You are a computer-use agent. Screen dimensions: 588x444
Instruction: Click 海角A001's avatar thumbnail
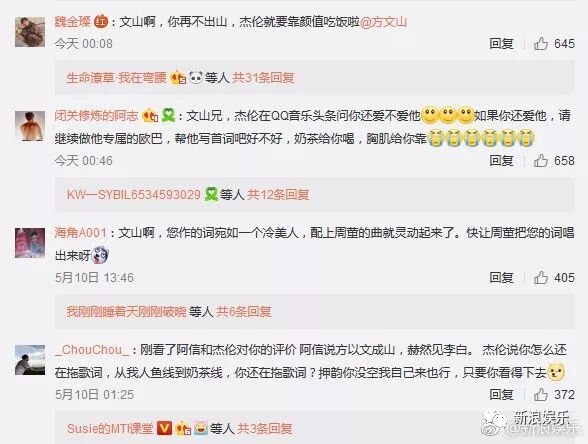click(x=30, y=243)
